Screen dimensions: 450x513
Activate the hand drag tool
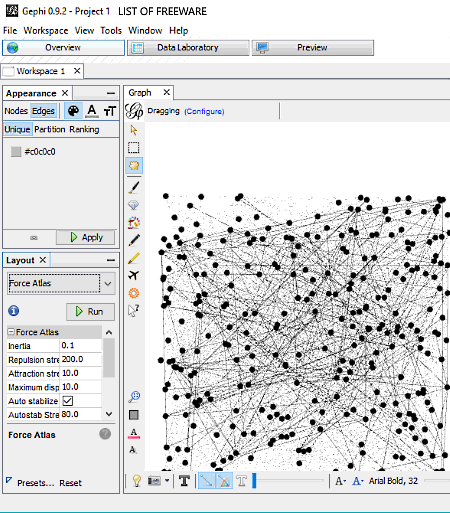point(134,165)
